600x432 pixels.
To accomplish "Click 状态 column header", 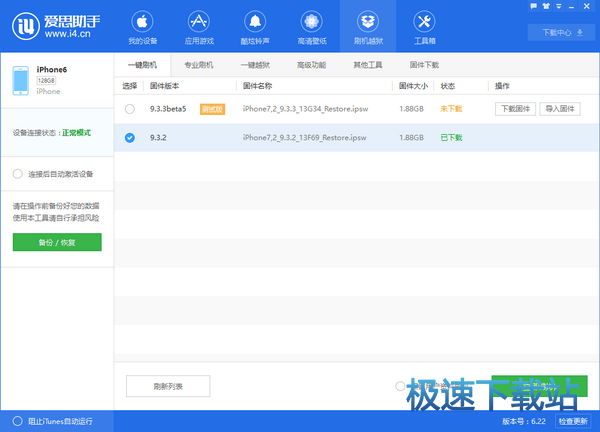I will click(448, 86).
